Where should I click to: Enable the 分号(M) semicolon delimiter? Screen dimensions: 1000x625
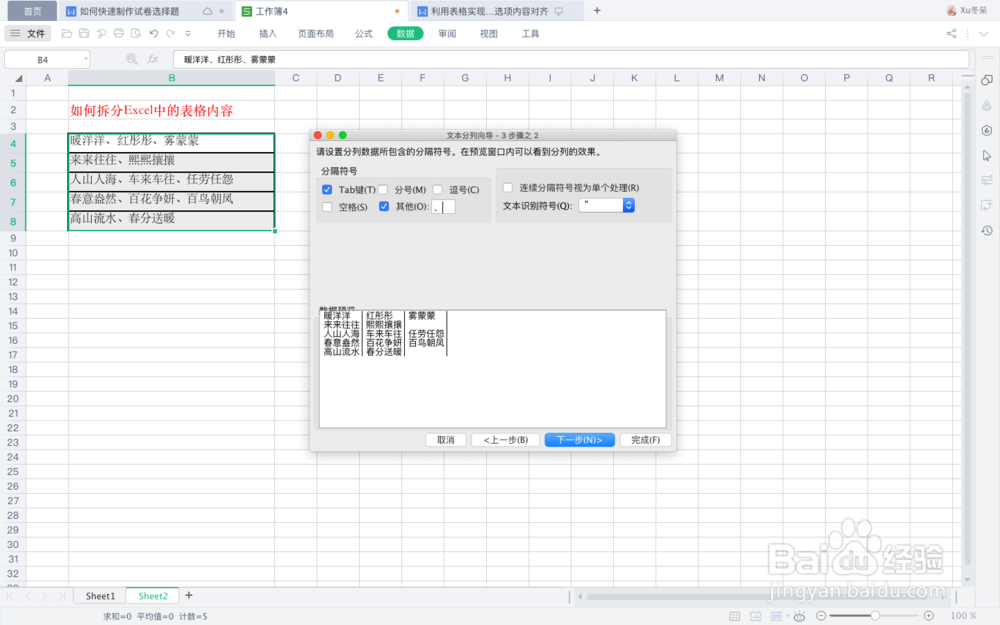pyautogui.click(x=382, y=188)
